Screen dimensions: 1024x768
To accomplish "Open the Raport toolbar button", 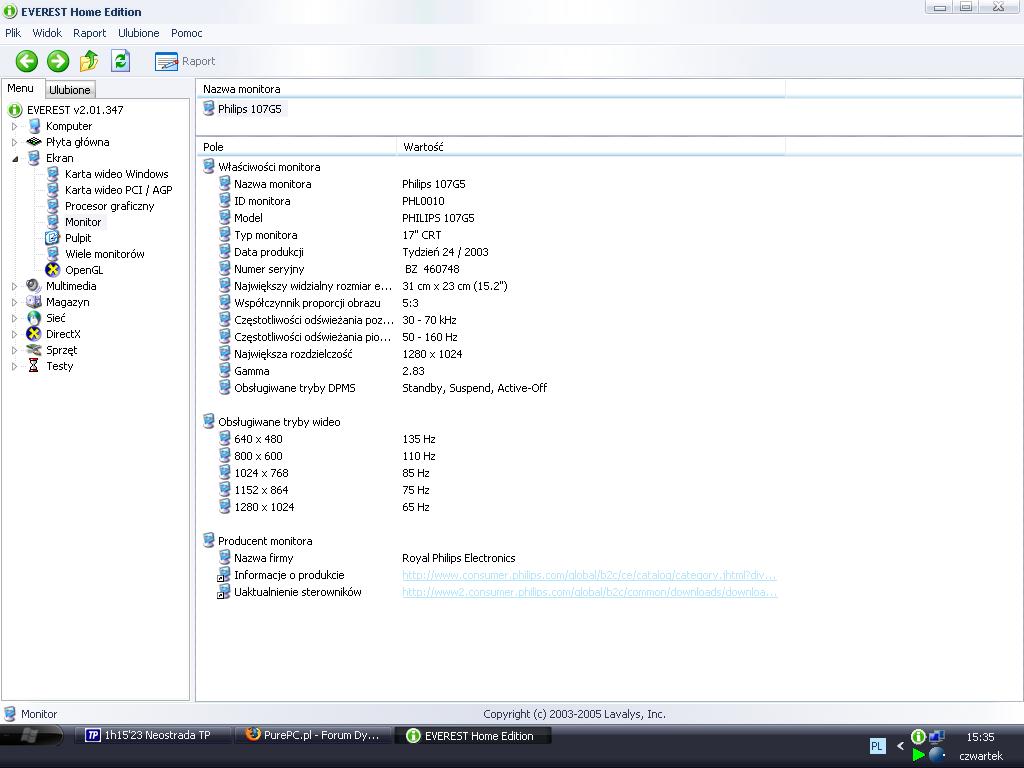I will [x=185, y=61].
